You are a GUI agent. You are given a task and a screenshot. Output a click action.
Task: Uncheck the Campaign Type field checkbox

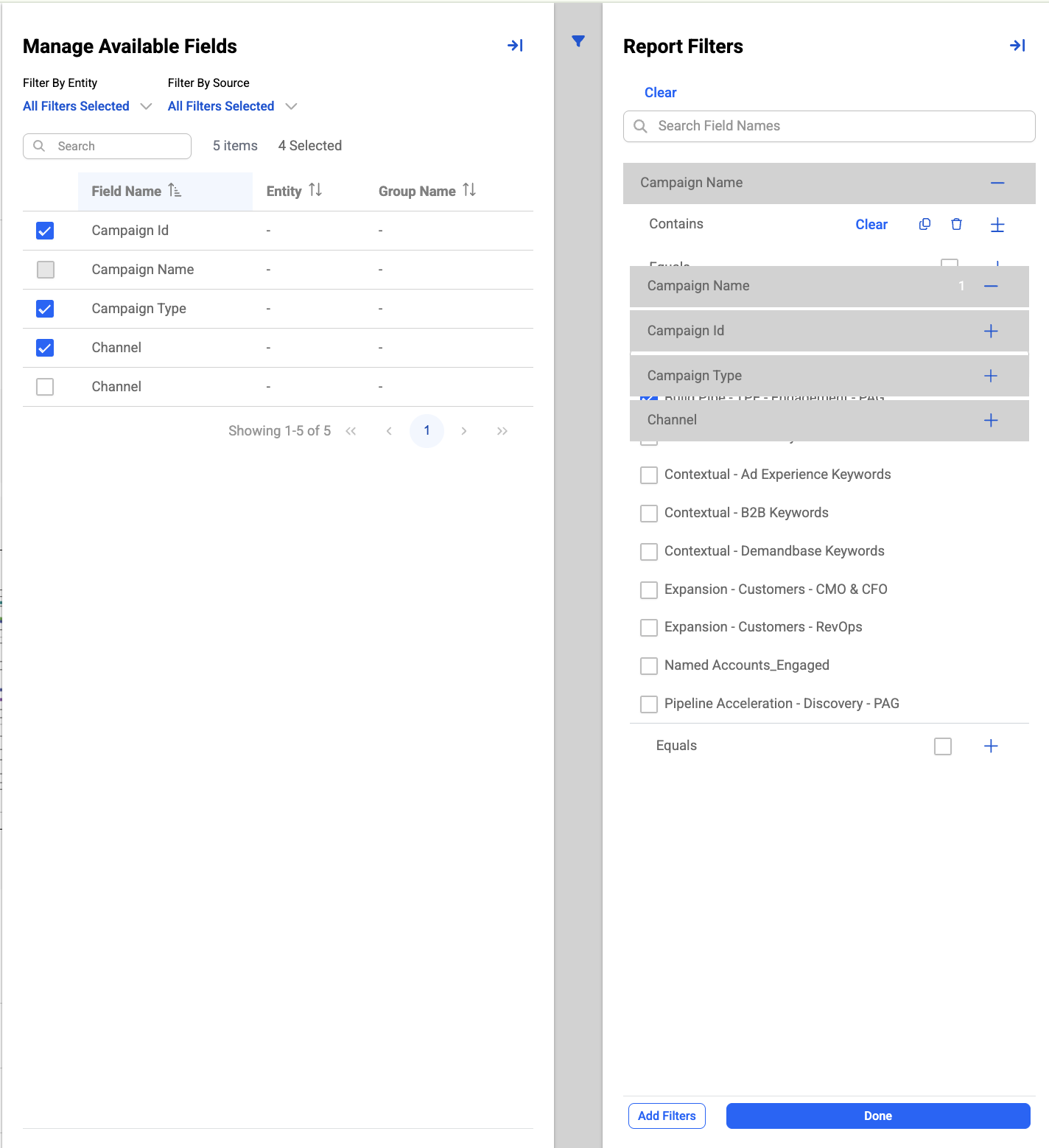45,309
